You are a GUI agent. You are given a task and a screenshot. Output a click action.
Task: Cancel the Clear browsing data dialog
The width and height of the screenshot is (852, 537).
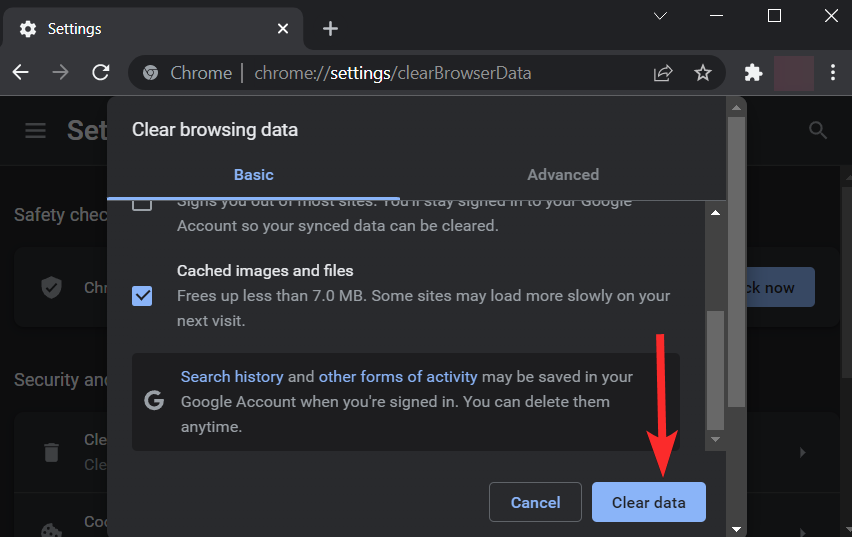(535, 502)
